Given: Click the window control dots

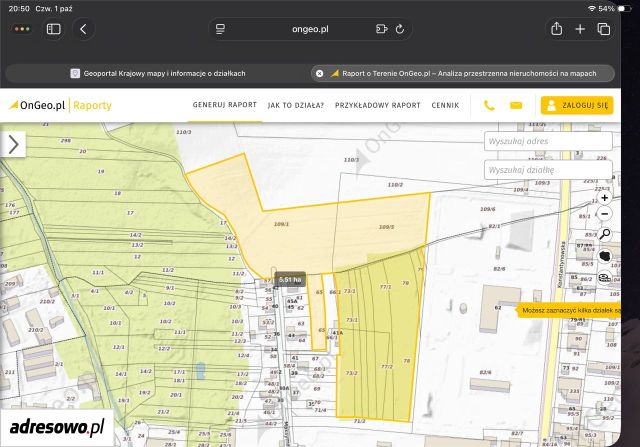Looking at the screenshot, I should (x=22, y=29).
